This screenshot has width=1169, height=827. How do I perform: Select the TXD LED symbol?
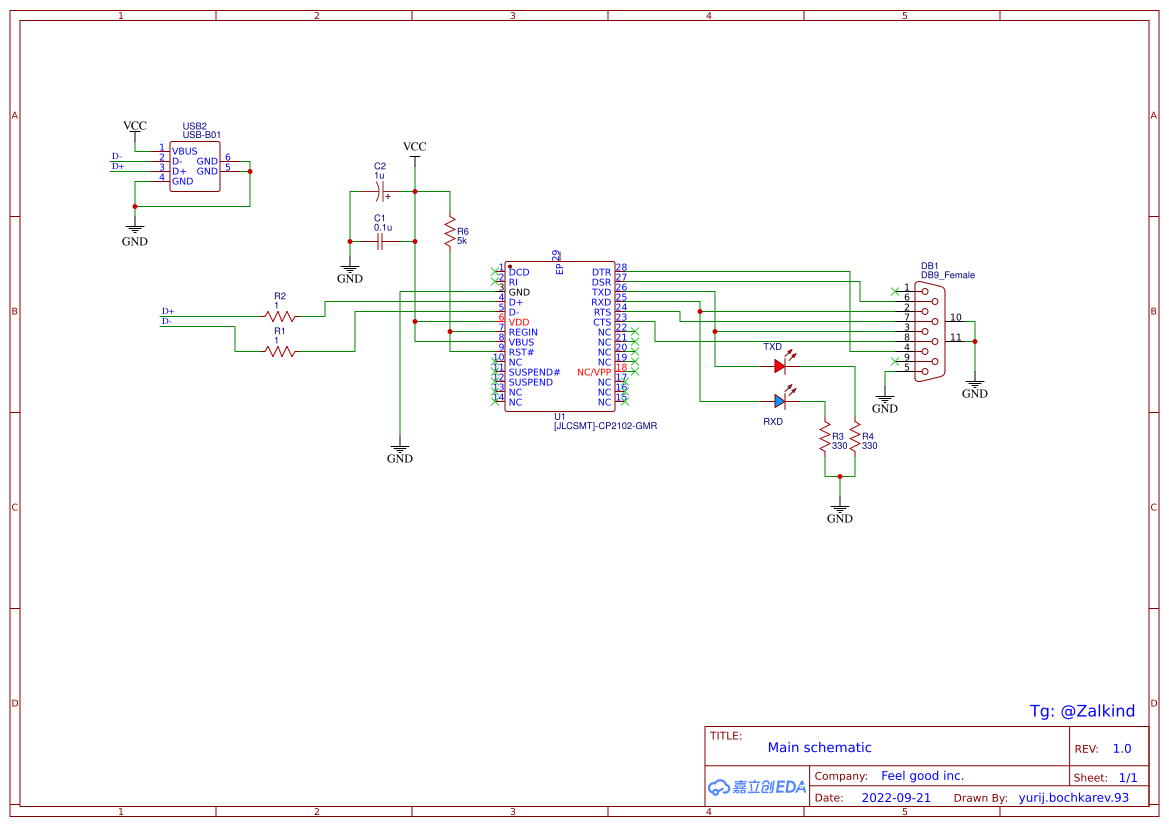coord(781,366)
